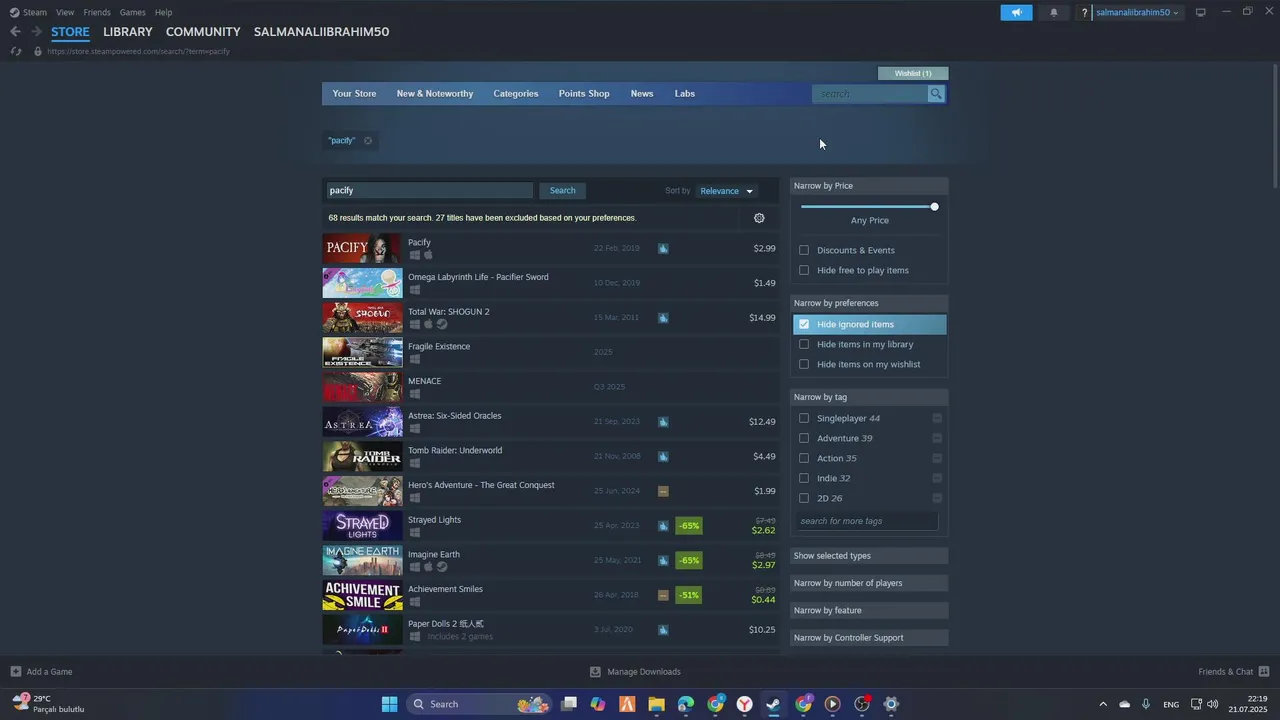Check the Singleplayer tag filter

804,418
